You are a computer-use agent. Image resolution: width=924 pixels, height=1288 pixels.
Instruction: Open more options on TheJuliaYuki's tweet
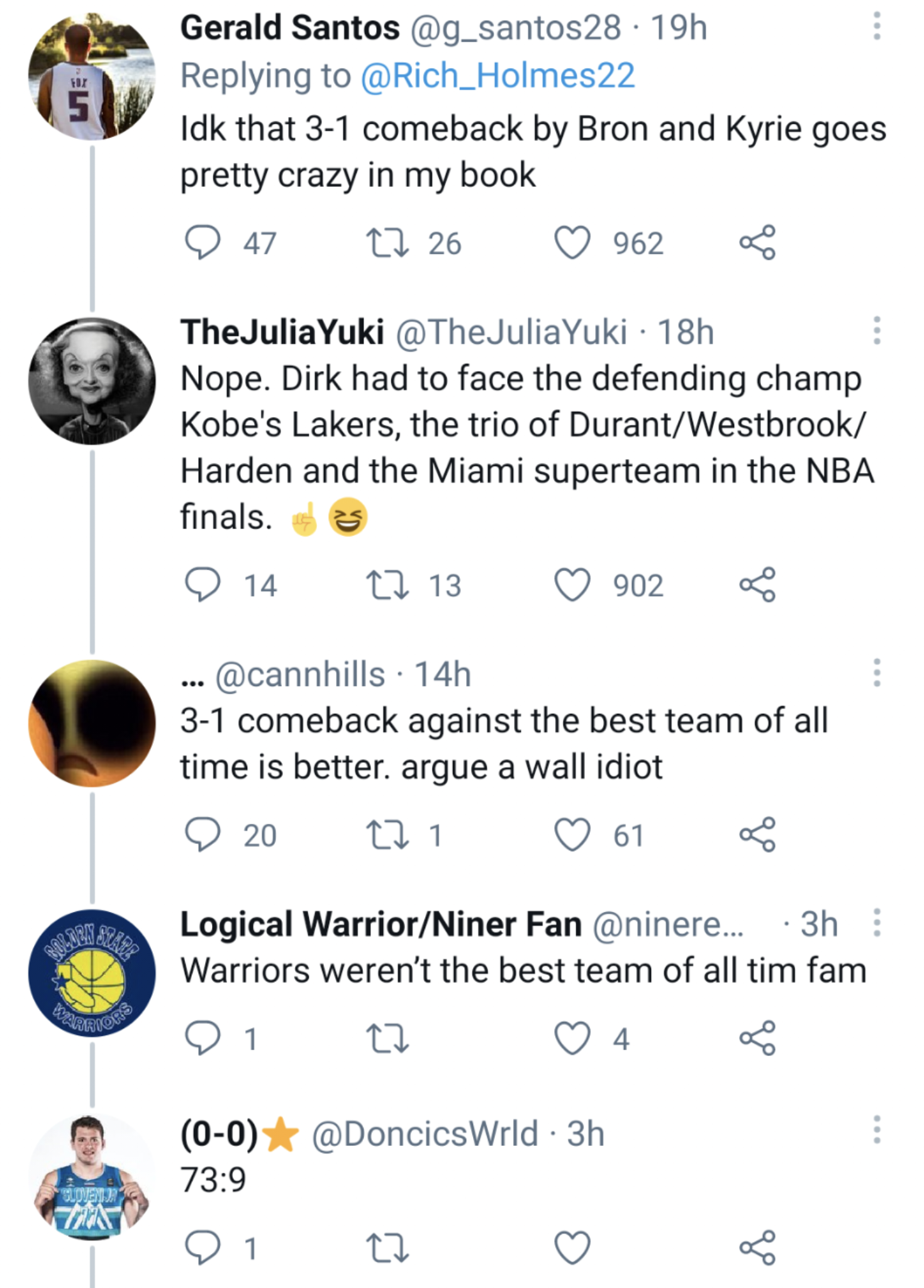click(876, 331)
